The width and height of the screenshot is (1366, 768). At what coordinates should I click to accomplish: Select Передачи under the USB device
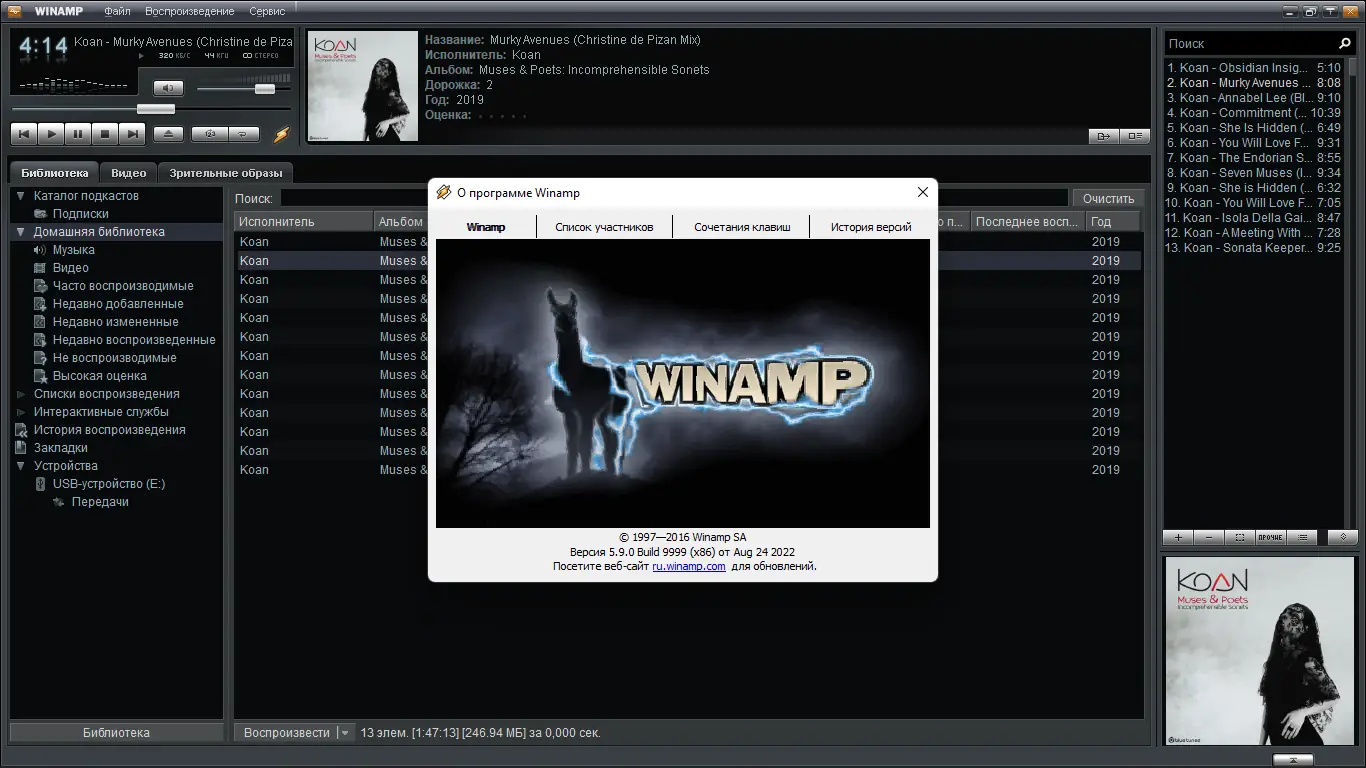(x=100, y=502)
